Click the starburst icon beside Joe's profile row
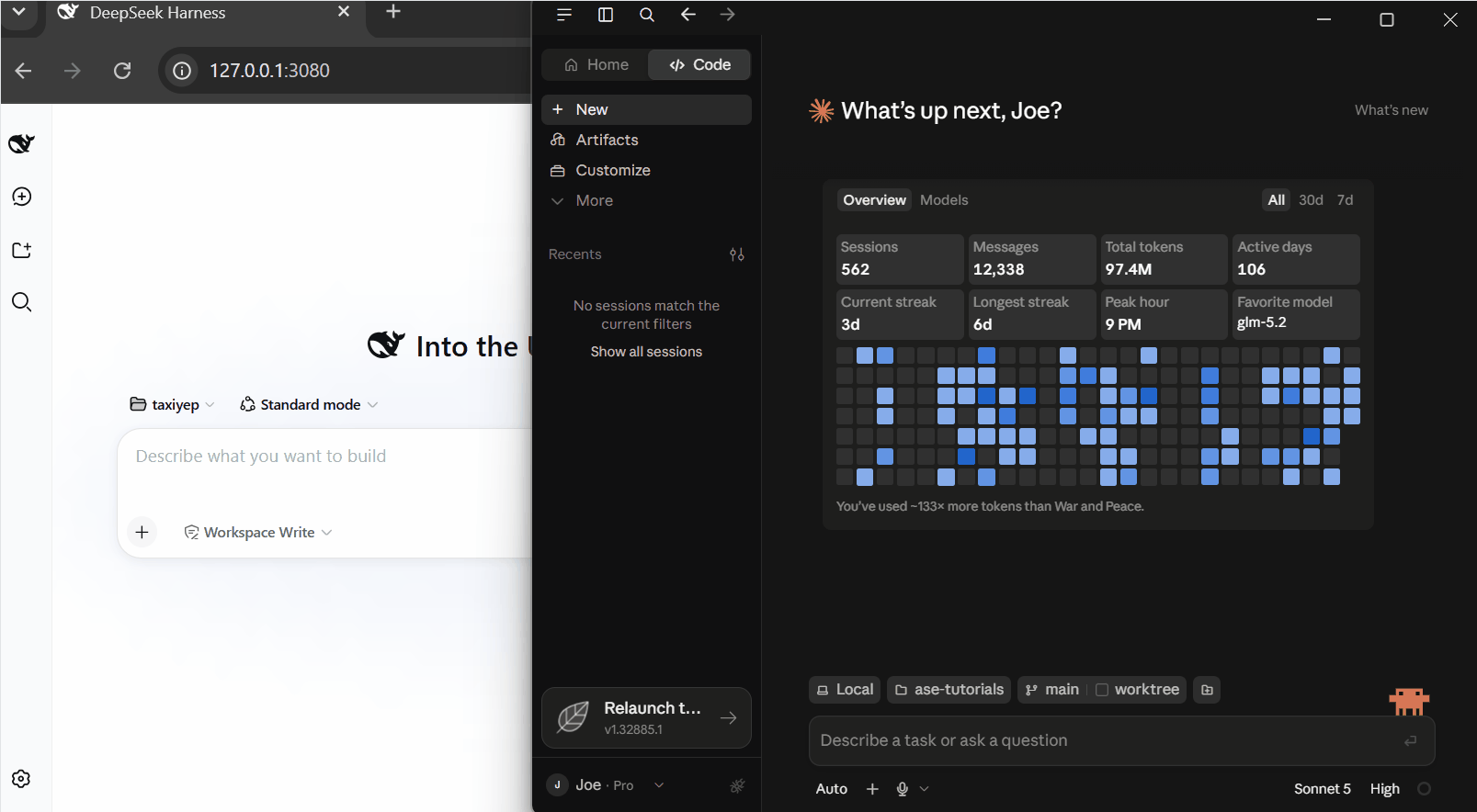This screenshot has width=1477, height=812. pos(737,785)
